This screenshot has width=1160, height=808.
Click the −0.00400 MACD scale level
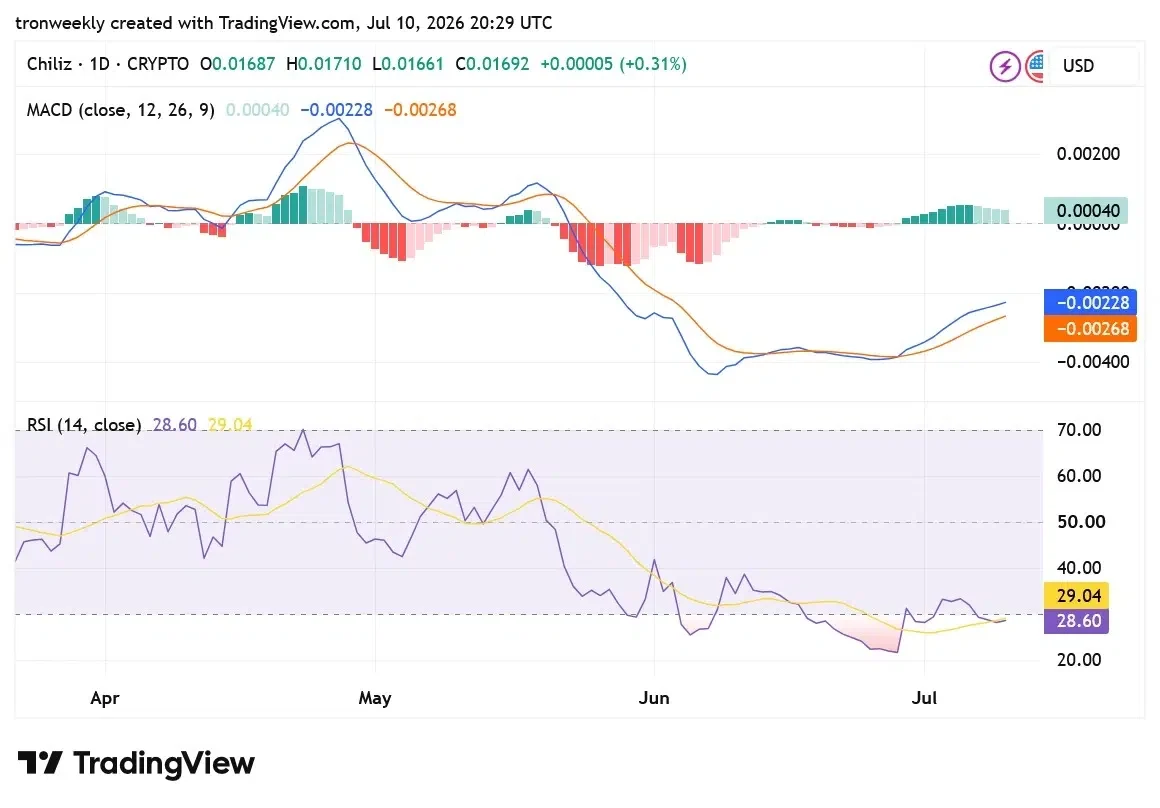click(1093, 362)
